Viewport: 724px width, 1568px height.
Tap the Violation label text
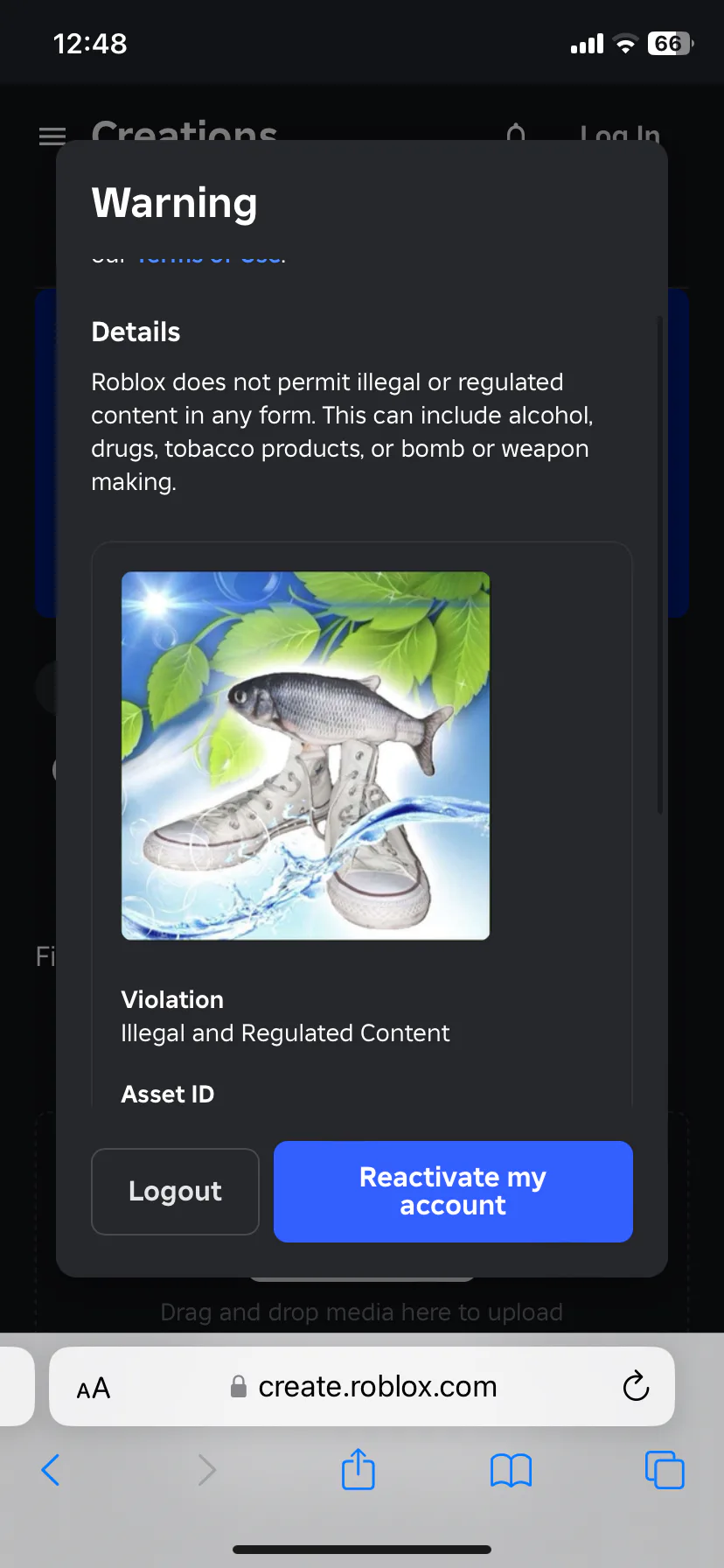[172, 999]
